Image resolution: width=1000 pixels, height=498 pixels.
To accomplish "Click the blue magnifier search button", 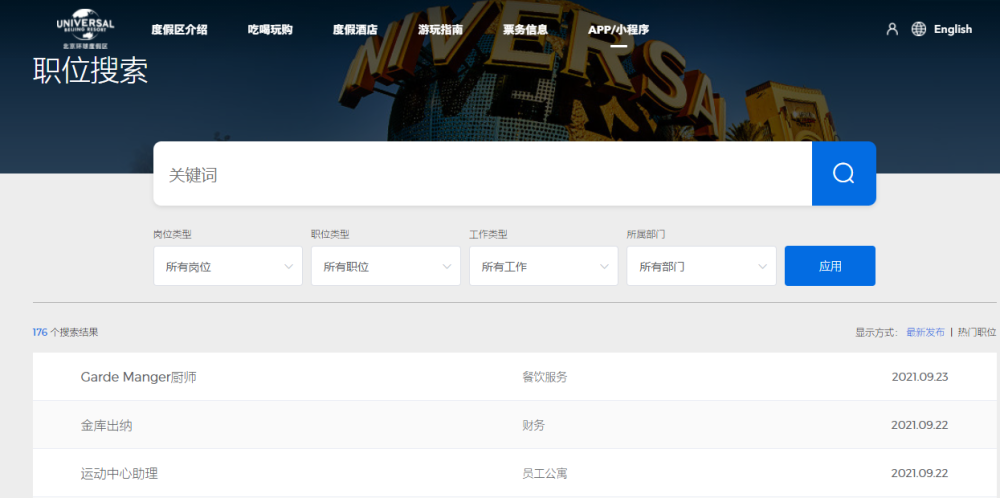I will click(x=844, y=173).
